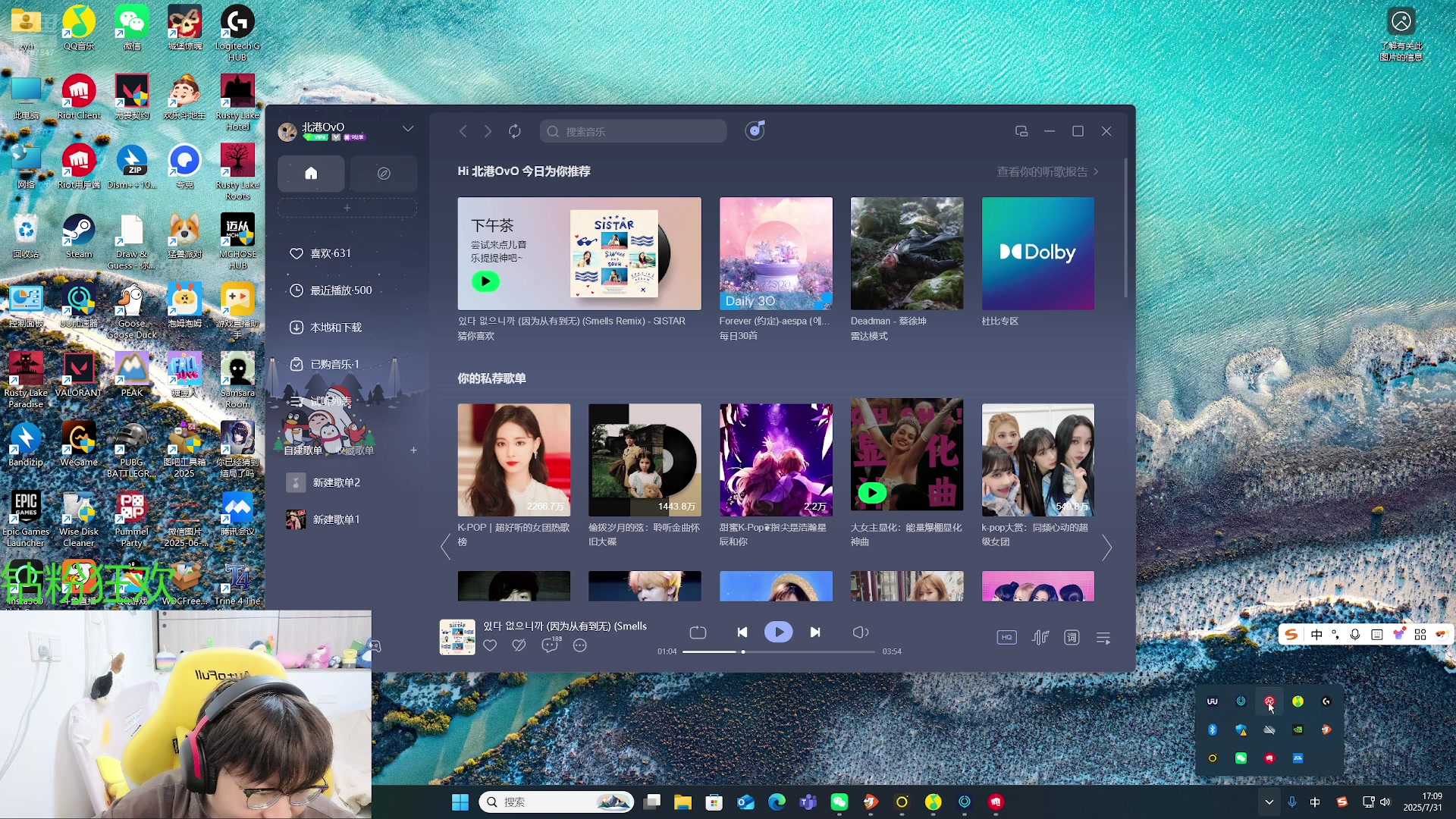This screenshot has width=1456, height=819.
Task: Click the dislike broken-heart icon in player
Action: 519,645
